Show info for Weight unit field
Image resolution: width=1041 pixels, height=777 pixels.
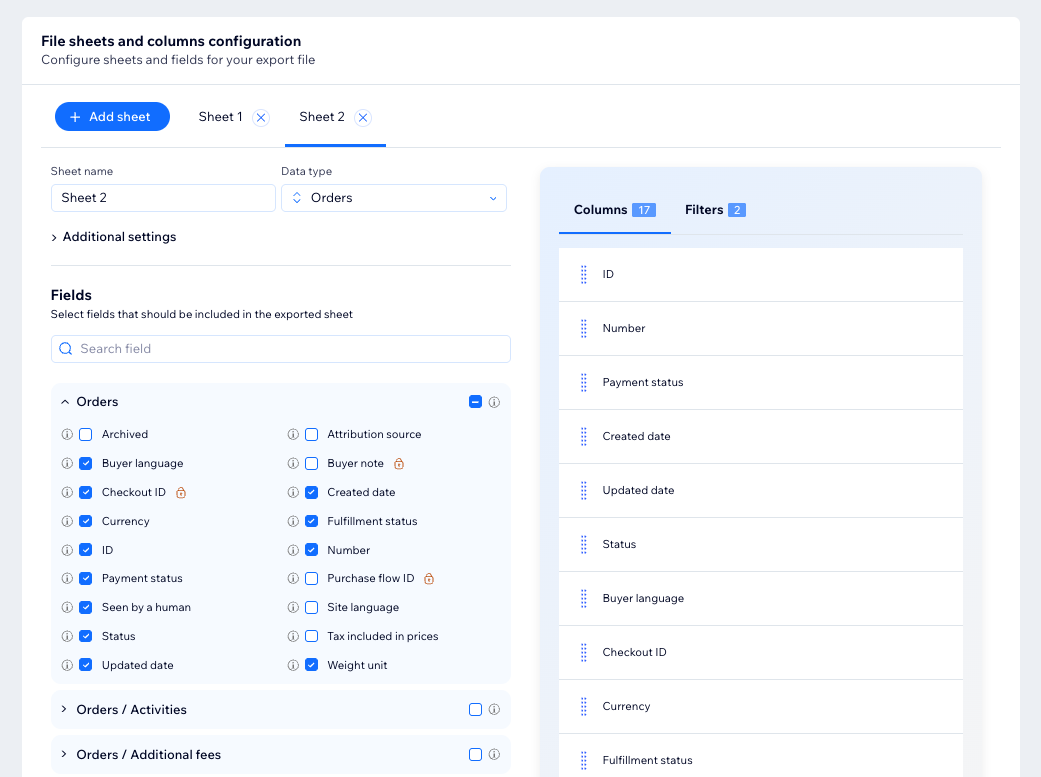click(x=293, y=665)
